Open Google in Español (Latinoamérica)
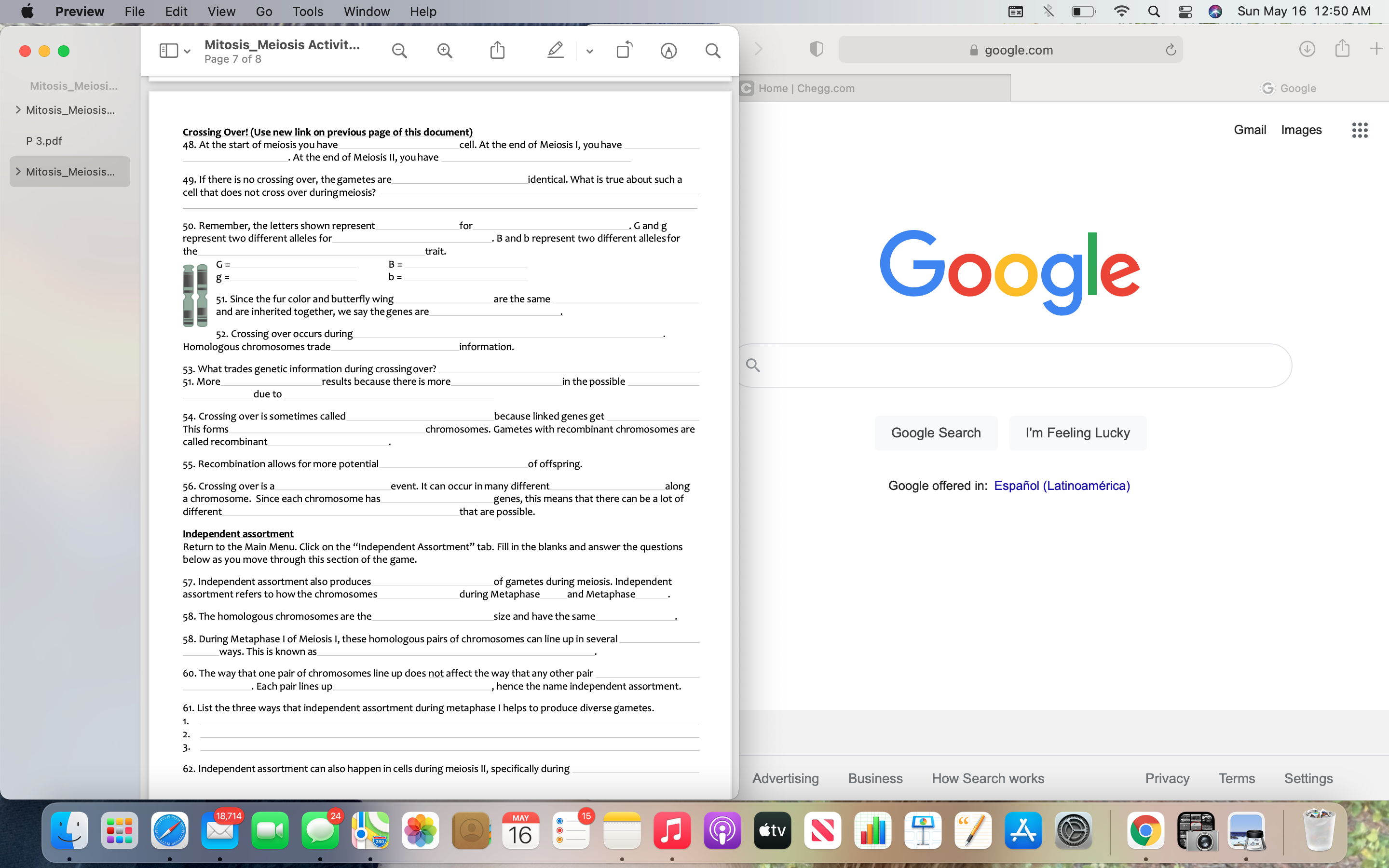The image size is (1389, 868). (x=1062, y=485)
